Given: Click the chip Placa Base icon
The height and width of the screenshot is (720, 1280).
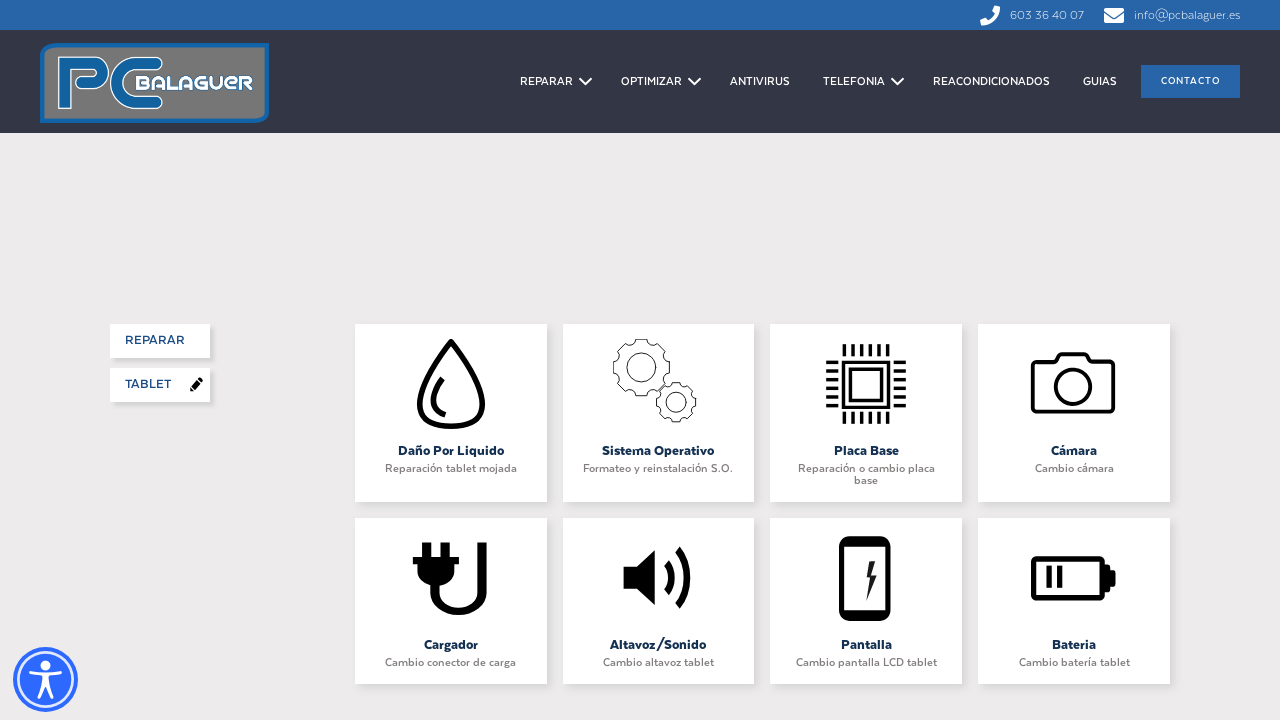Looking at the screenshot, I should (x=866, y=384).
